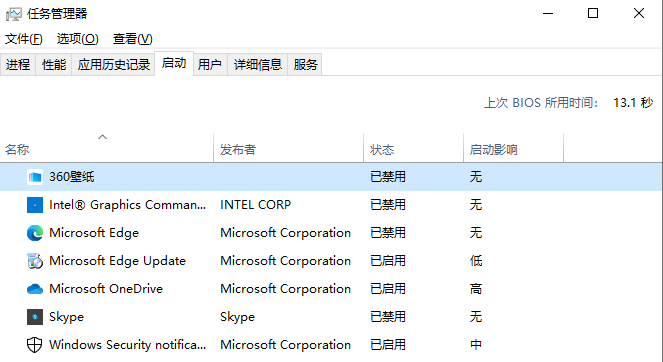This screenshot has height=362, width=663.
Task: Select the Windows Security shield icon
Action: pos(35,345)
